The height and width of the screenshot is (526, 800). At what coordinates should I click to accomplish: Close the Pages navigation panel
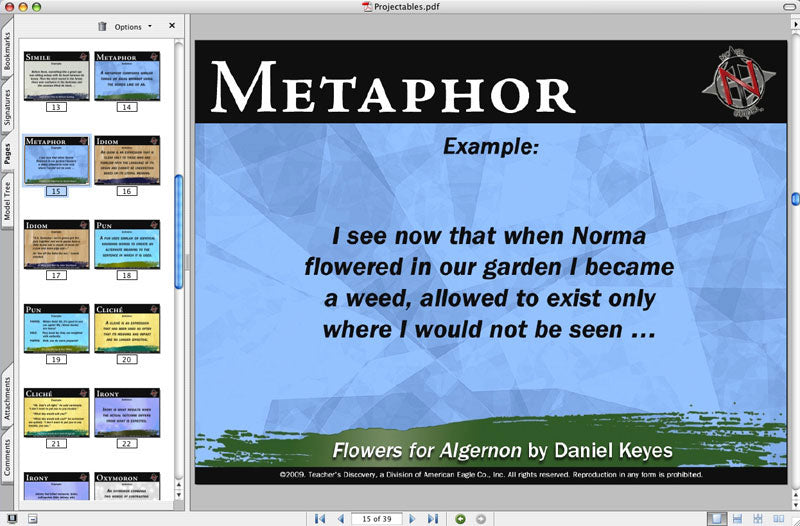click(x=172, y=26)
